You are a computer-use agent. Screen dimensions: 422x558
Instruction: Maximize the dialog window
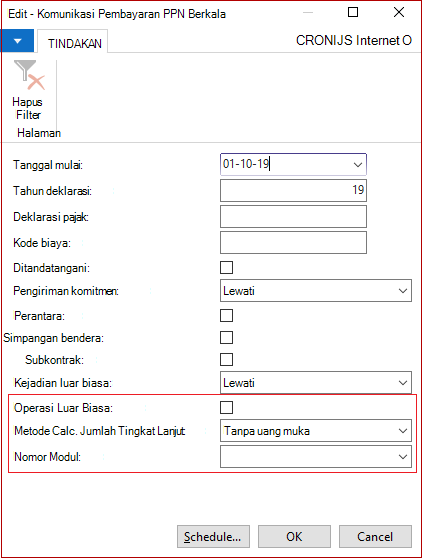pyautogui.click(x=353, y=12)
